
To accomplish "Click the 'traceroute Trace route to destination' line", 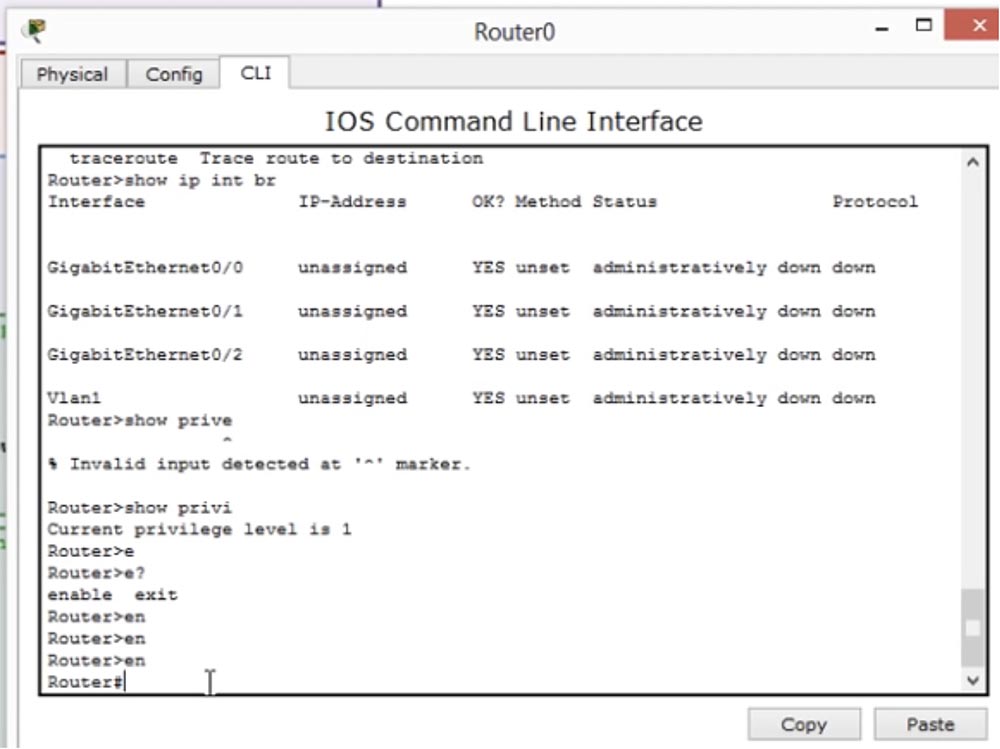I will point(276,158).
